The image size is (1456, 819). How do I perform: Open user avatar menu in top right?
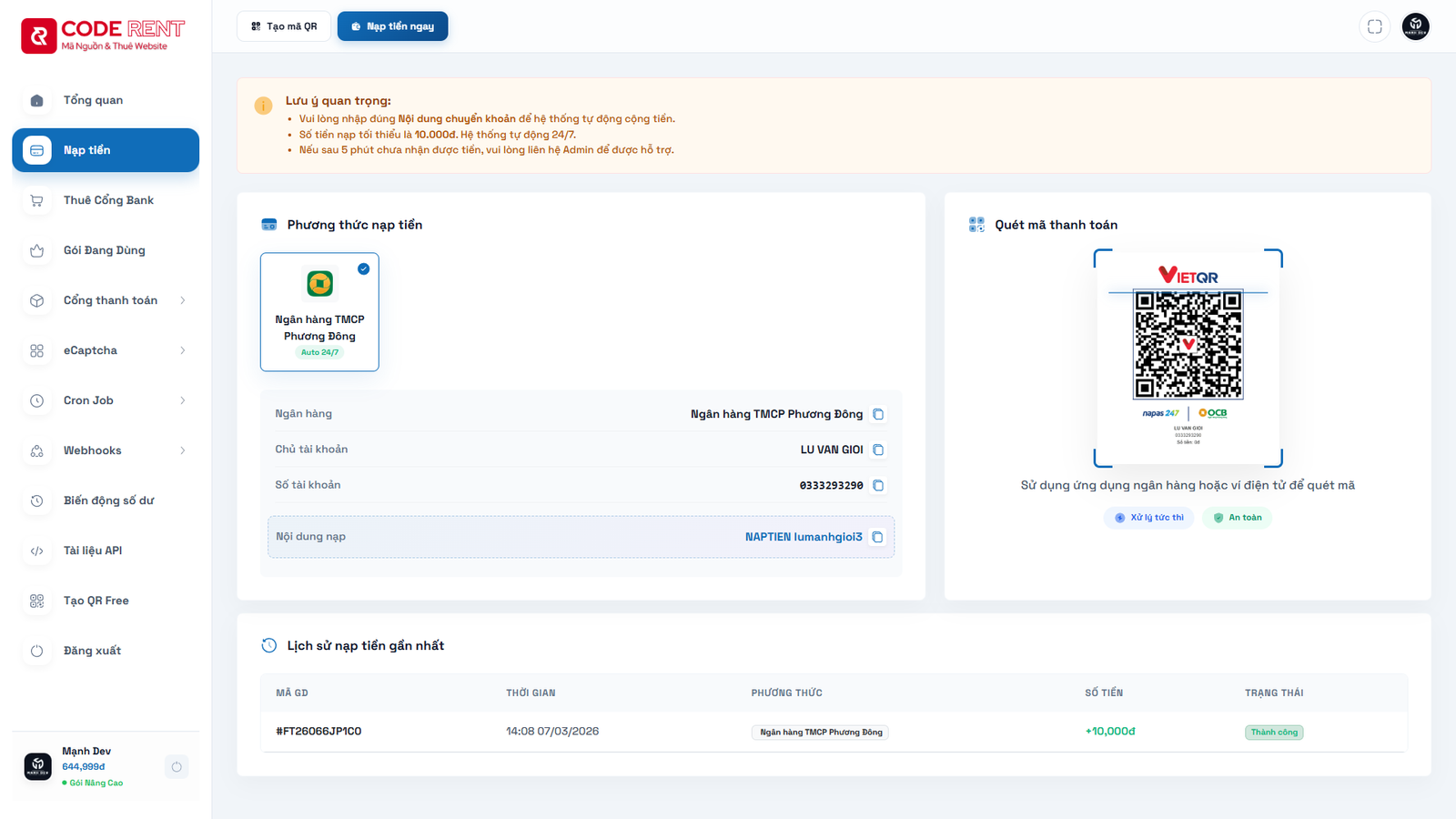pos(1415,26)
